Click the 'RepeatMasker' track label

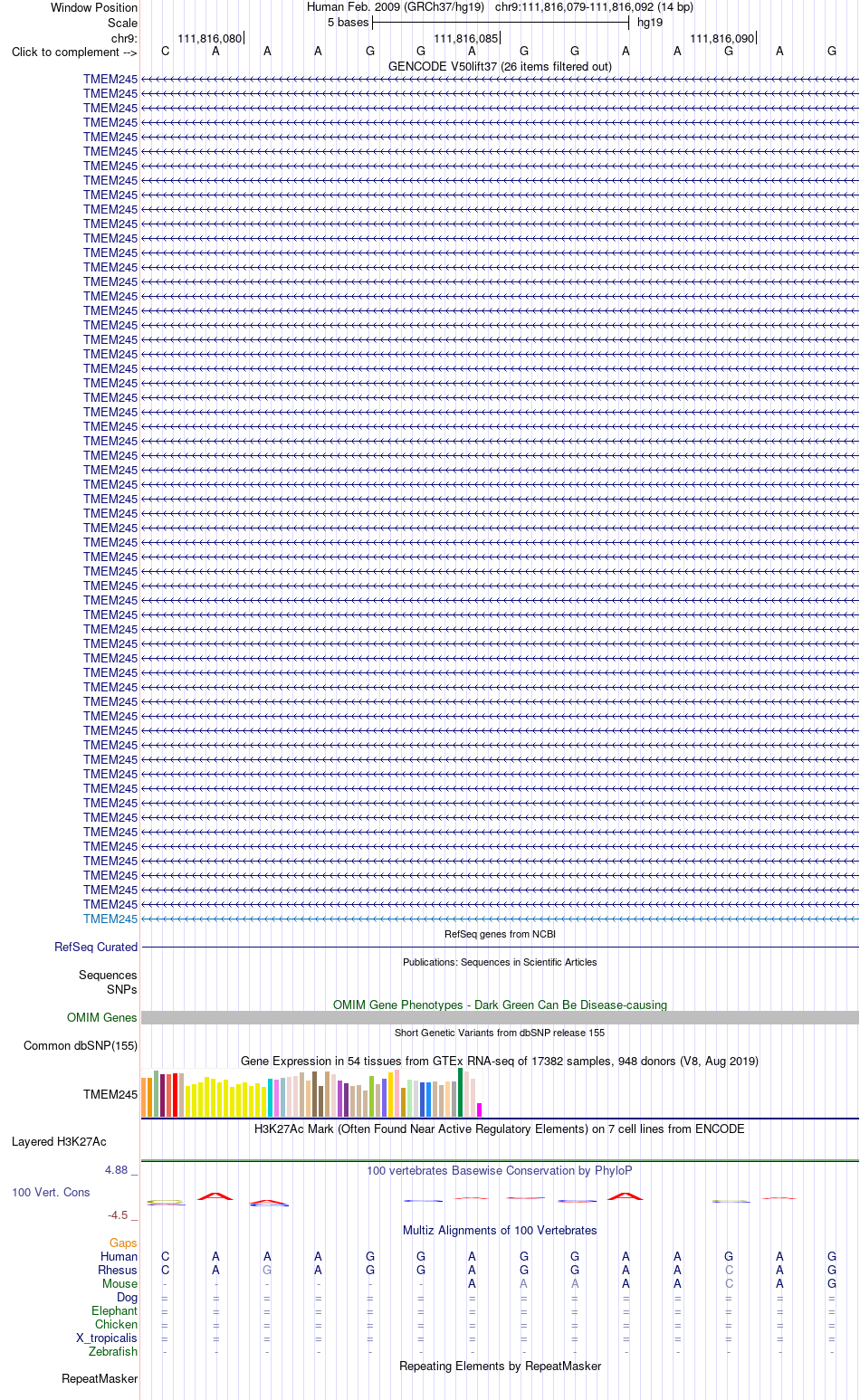[100, 1378]
